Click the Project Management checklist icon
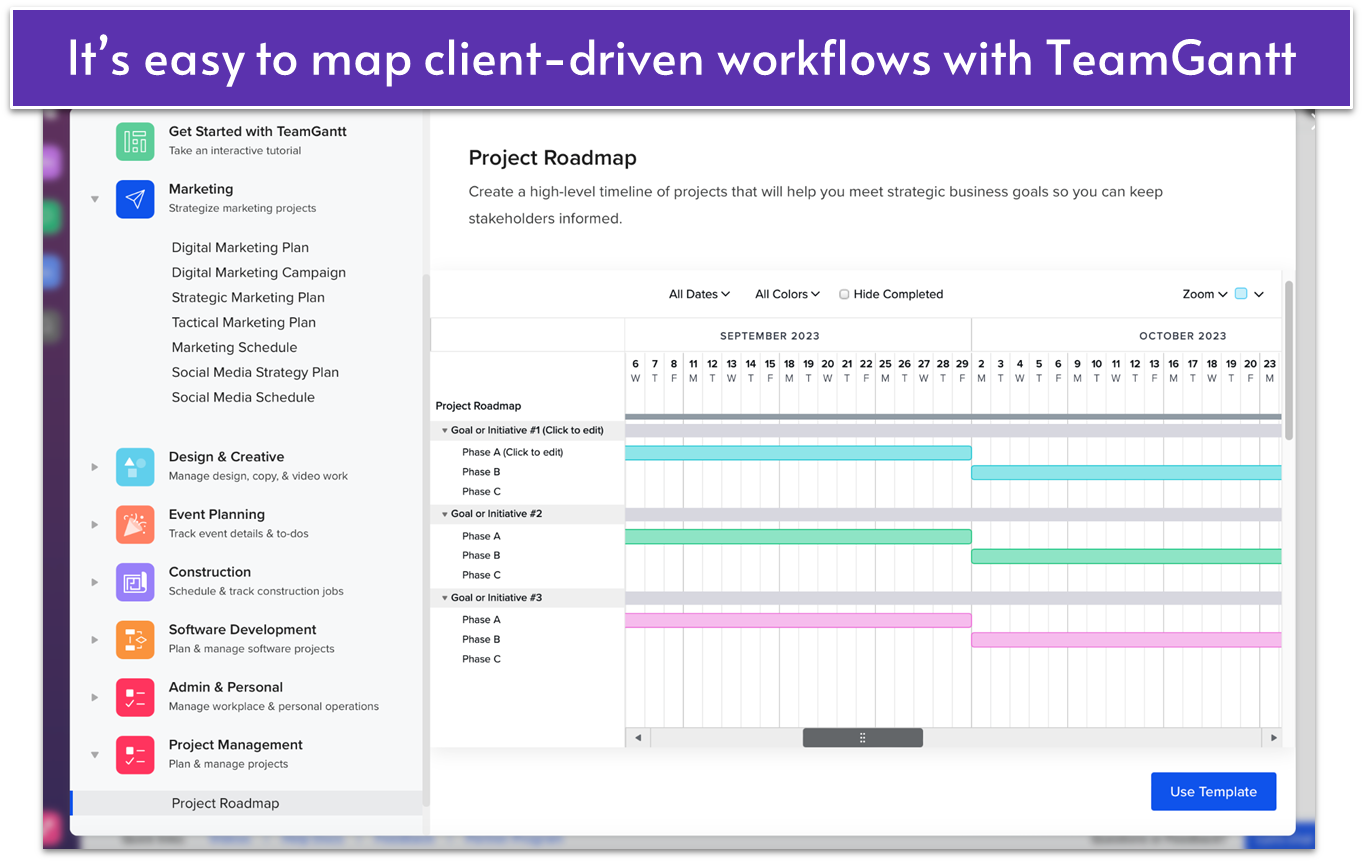1363x862 pixels. (135, 755)
